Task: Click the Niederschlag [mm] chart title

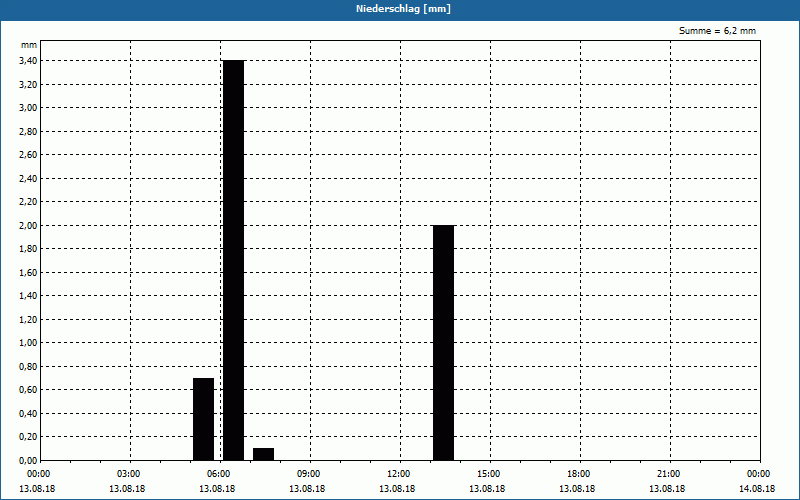Action: click(403, 9)
